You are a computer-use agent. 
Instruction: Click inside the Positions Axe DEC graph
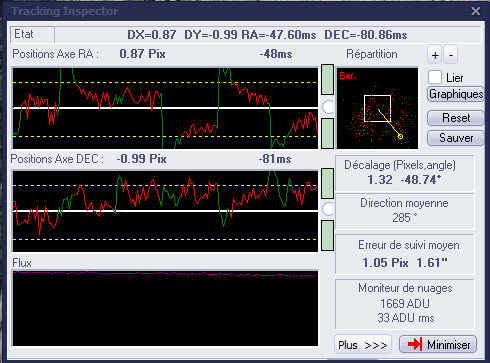165,211
